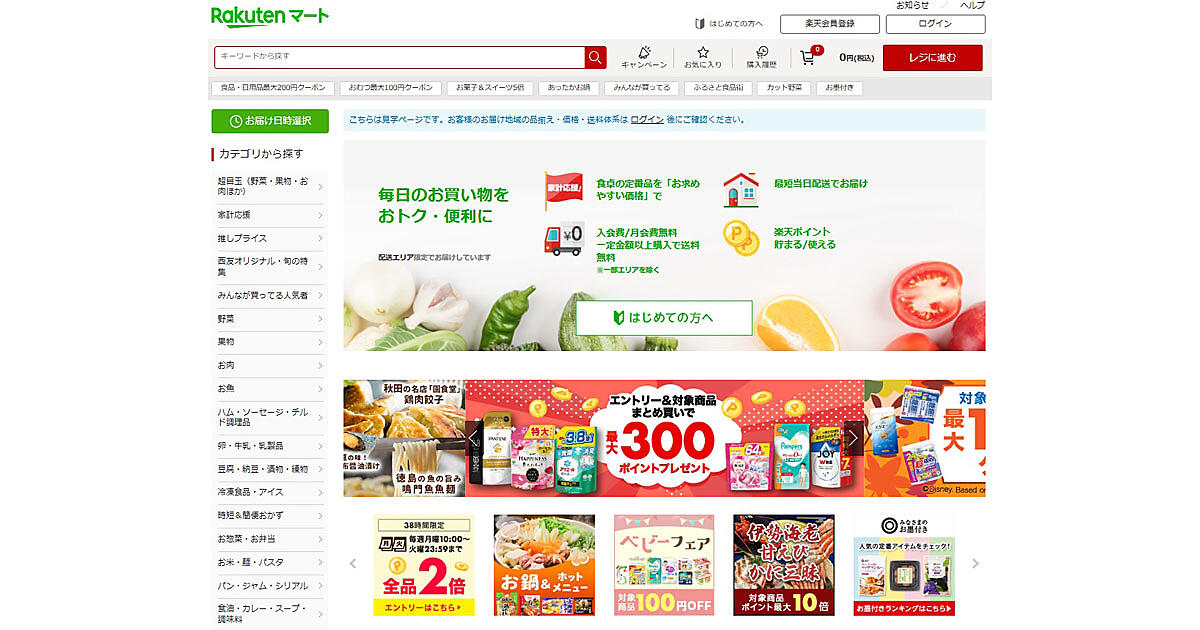Viewport: 1200px width, 630px height.
Task: Click the Rakuten マート logo
Action: (270, 16)
